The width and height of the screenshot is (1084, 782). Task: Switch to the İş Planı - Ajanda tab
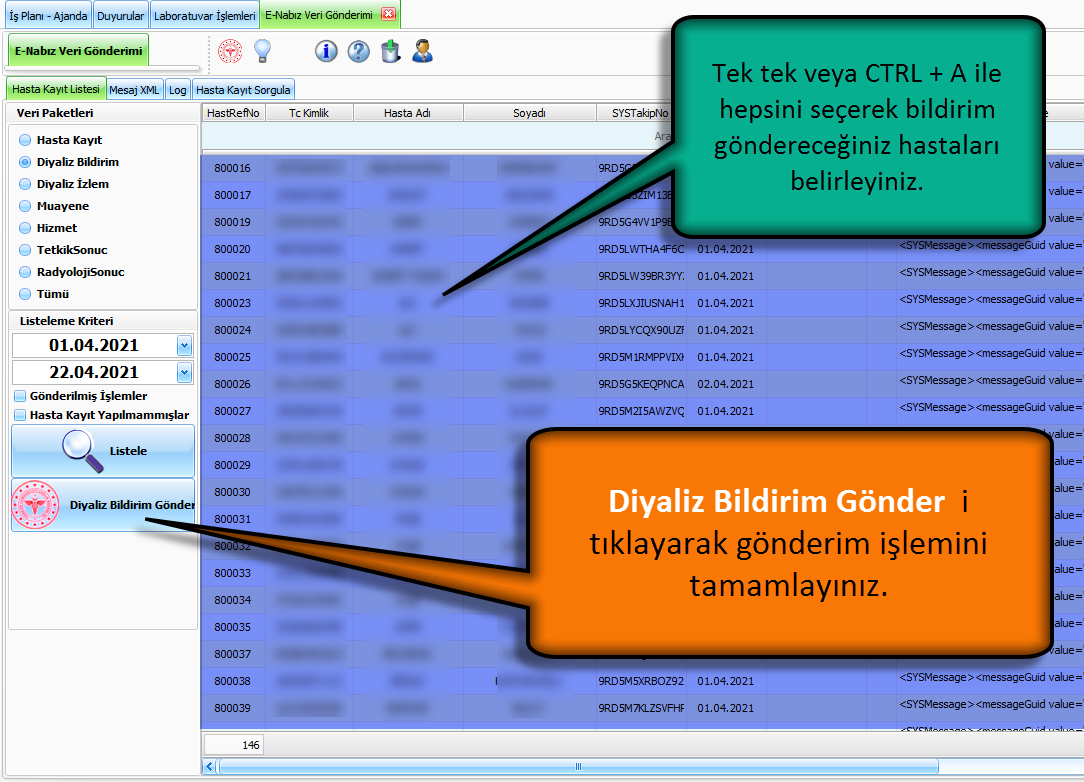[48, 15]
